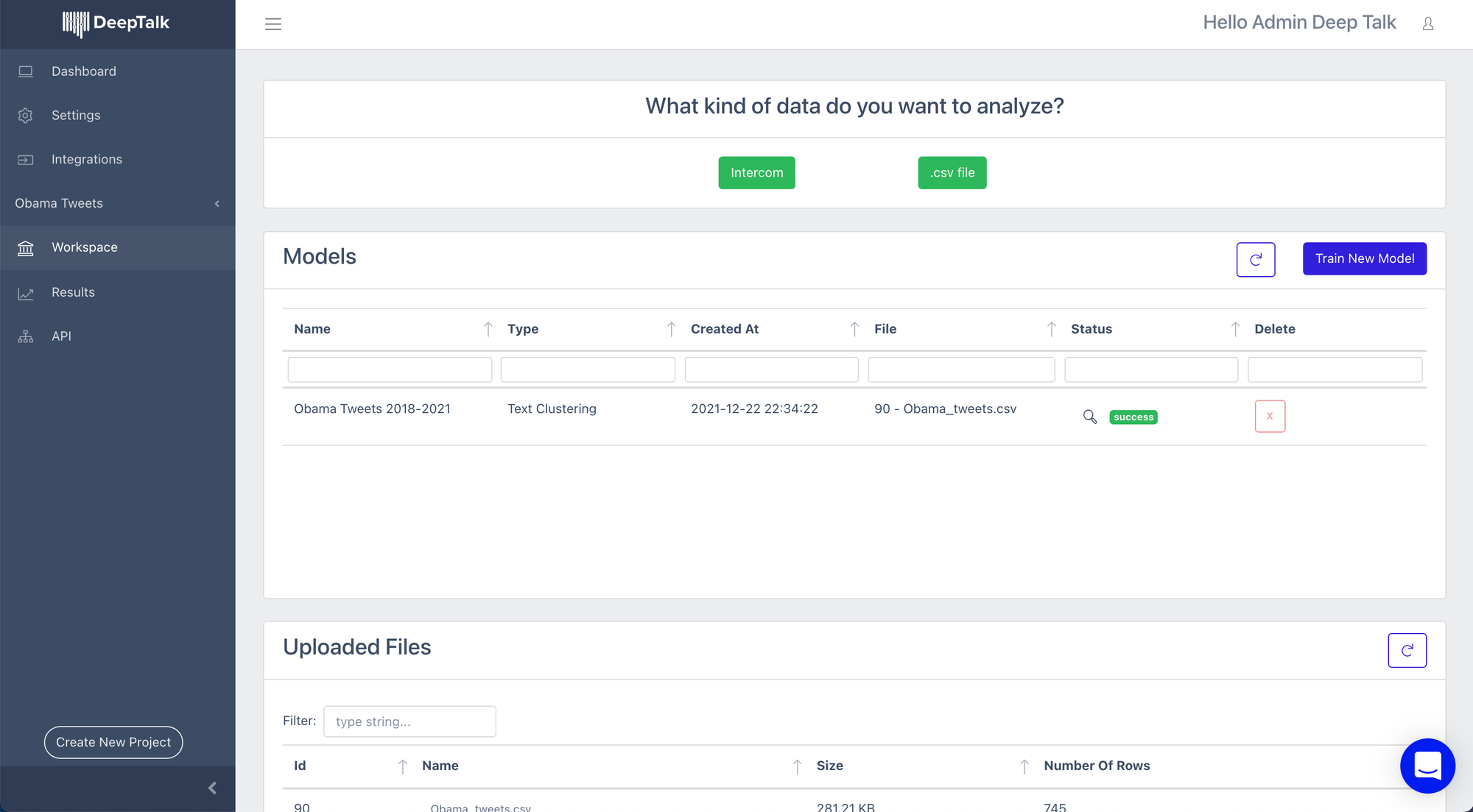
Task: Expand the Name column sort arrow
Action: click(x=487, y=329)
